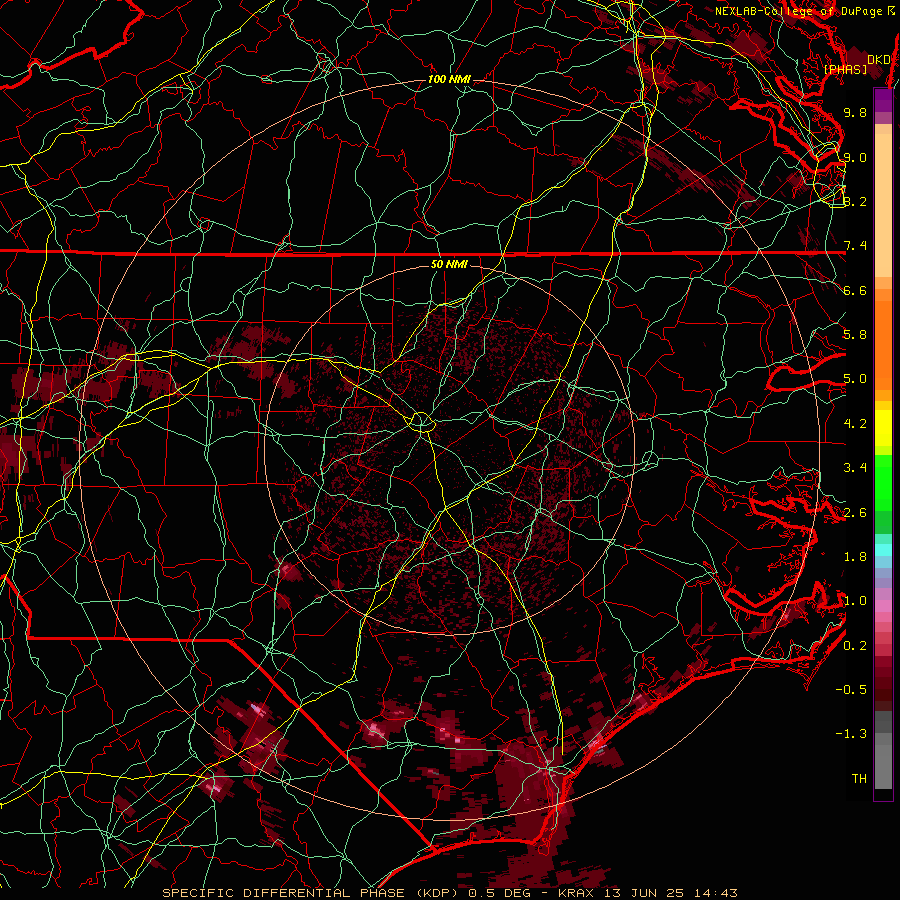Click the 4.2 scale label
900x900 pixels.
[855, 424]
